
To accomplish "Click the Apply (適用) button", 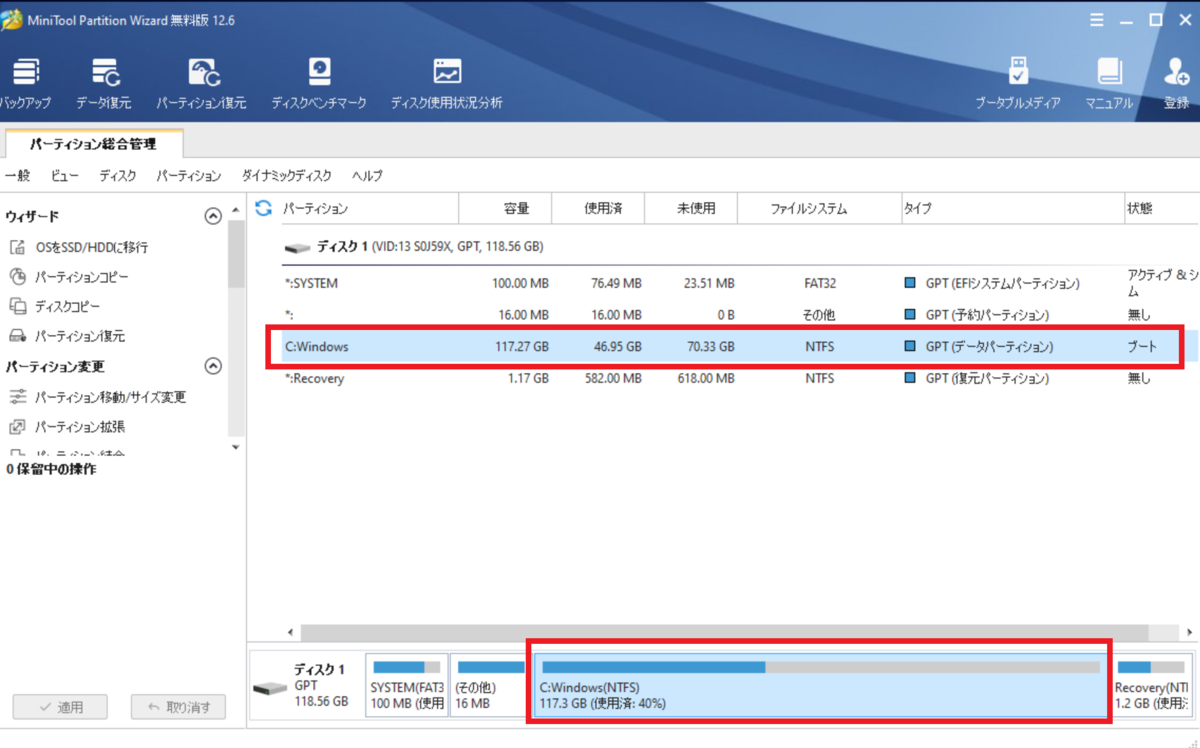I will point(60,707).
